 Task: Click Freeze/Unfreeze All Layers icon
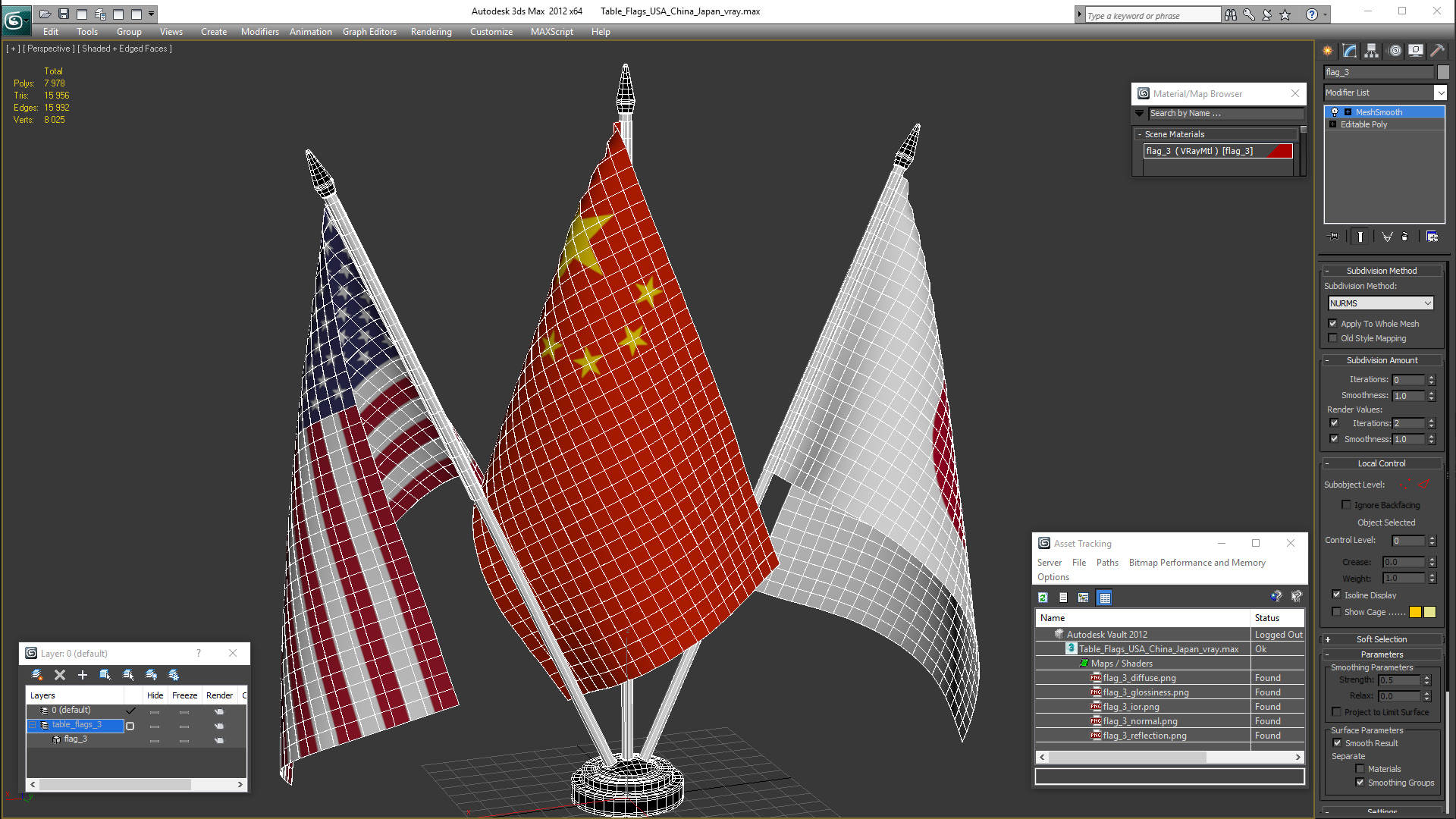pyautogui.click(x=174, y=675)
